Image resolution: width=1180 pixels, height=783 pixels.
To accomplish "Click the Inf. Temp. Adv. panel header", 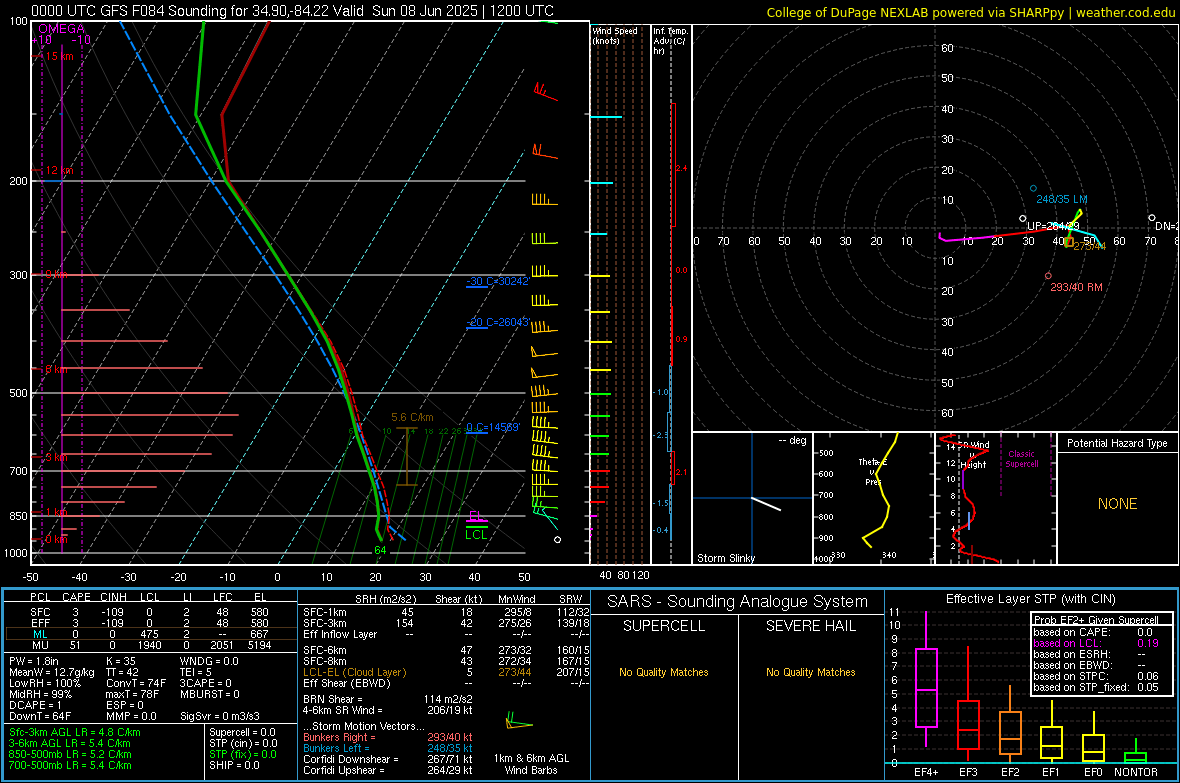I will pyautogui.click(x=670, y=41).
